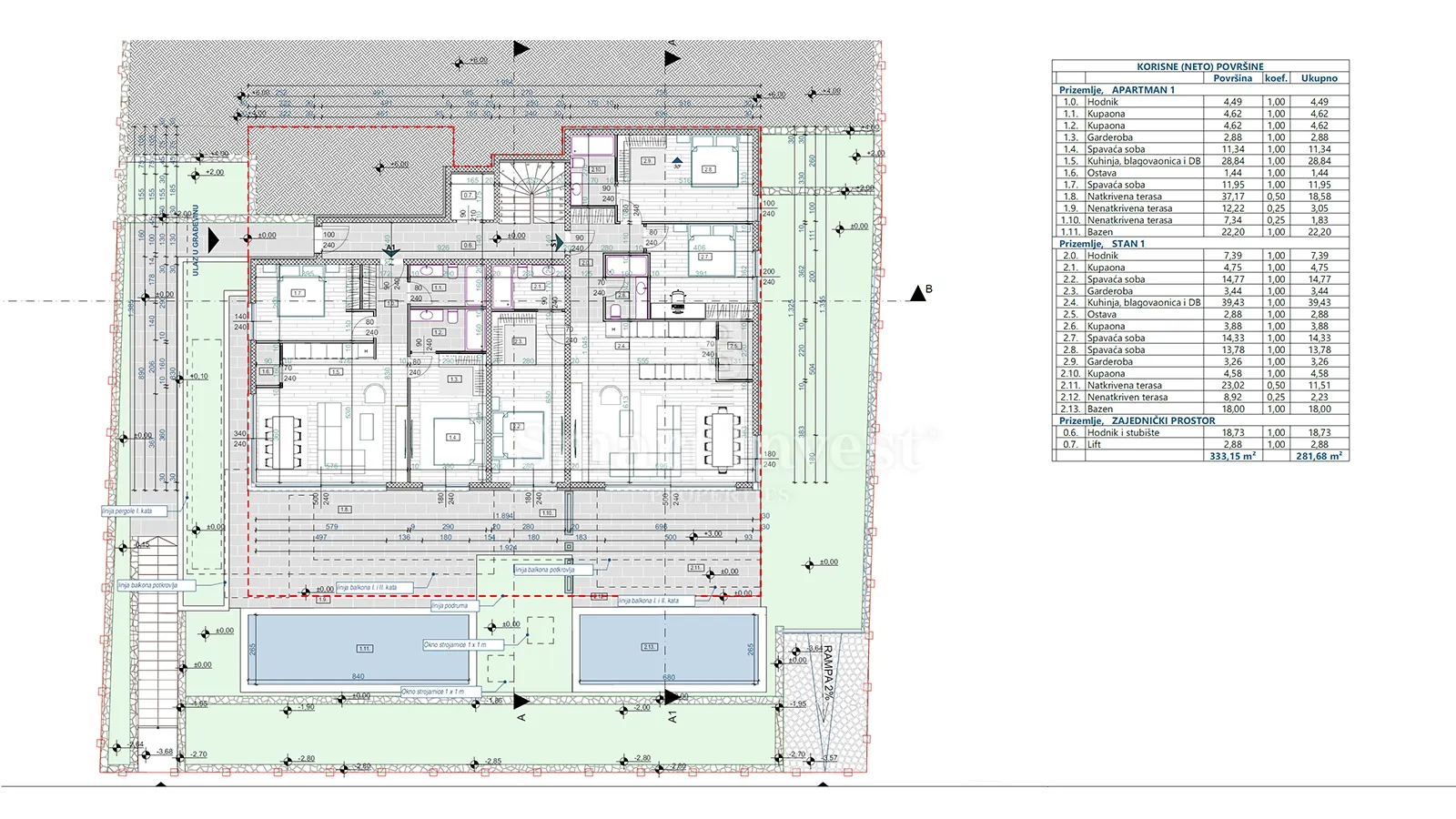
Task: Click 'Ostava' in row 1.6.
Action: click(x=1101, y=173)
